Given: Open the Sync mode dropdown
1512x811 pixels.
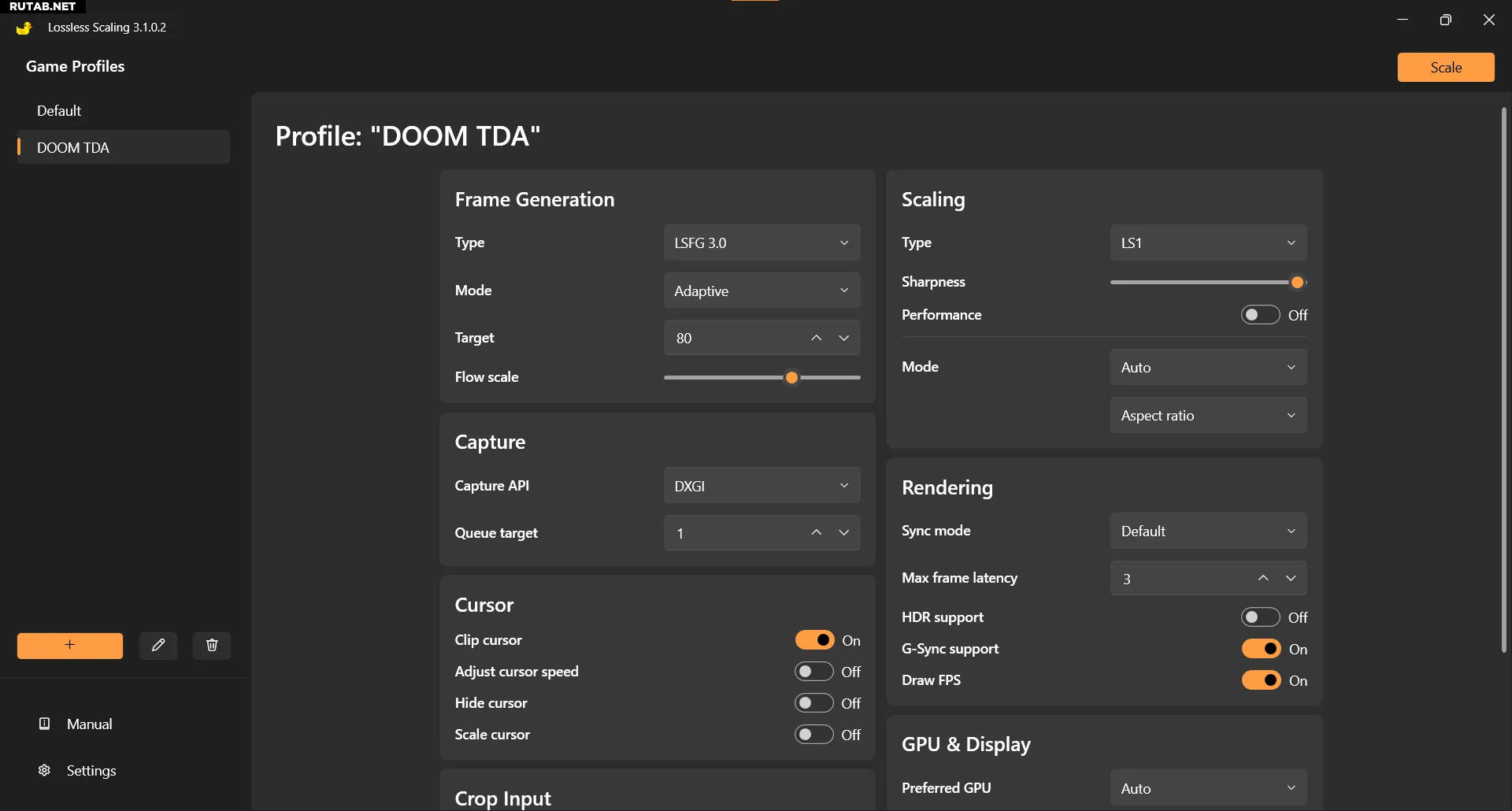Looking at the screenshot, I should click(1208, 531).
